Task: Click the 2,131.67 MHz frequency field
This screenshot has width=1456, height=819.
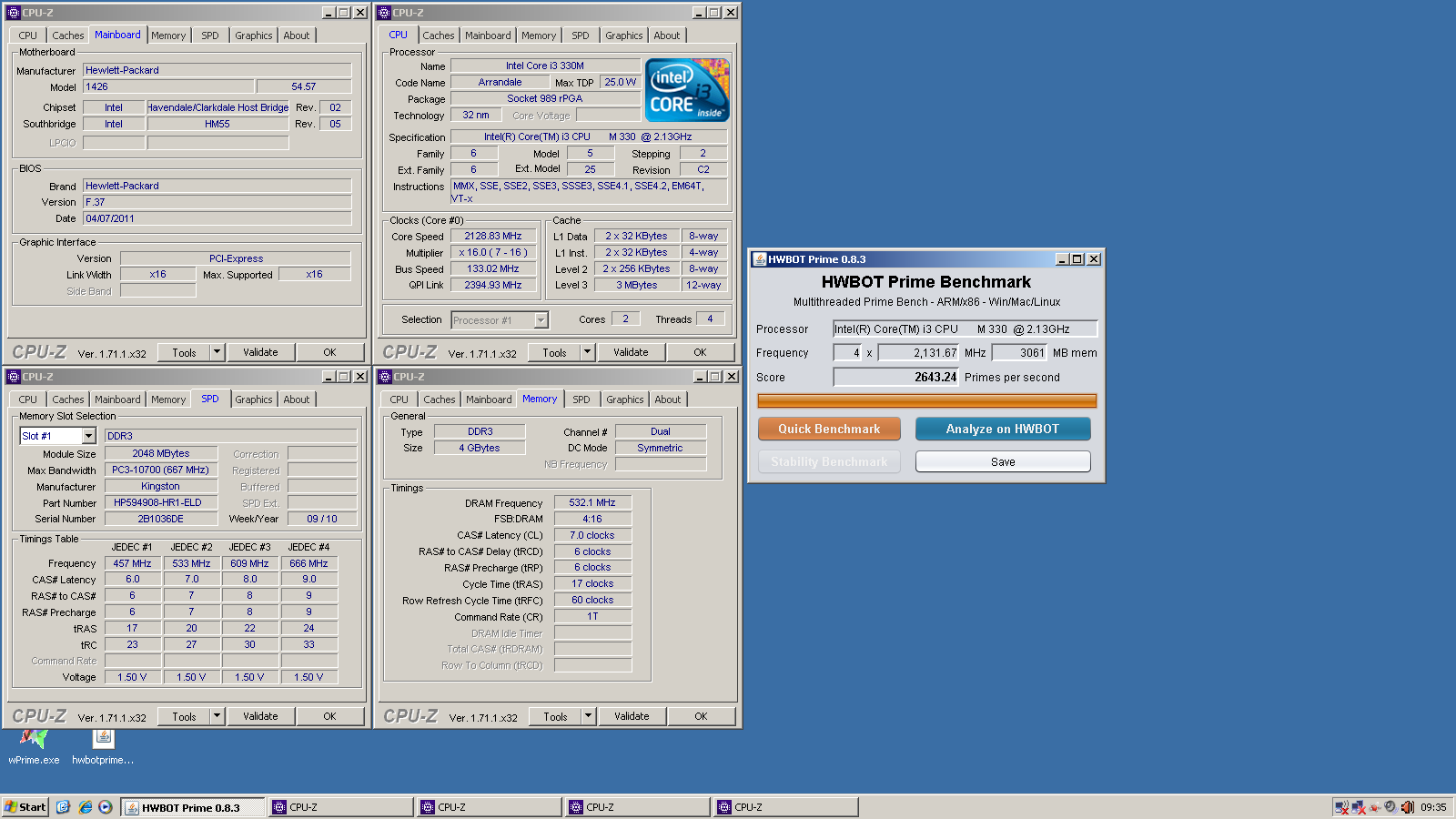Action: 917,352
